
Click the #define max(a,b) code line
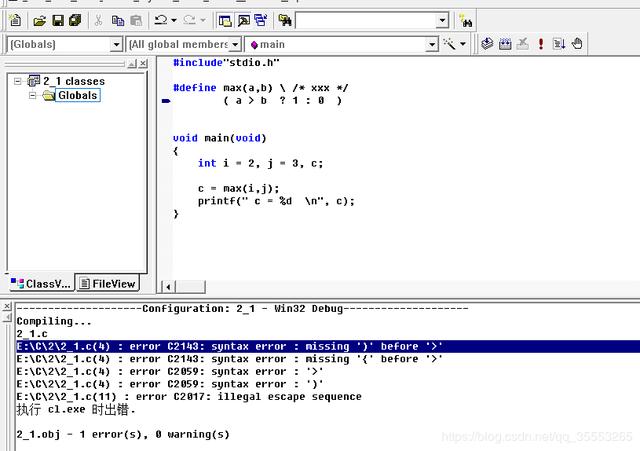pyautogui.click(x=260, y=88)
